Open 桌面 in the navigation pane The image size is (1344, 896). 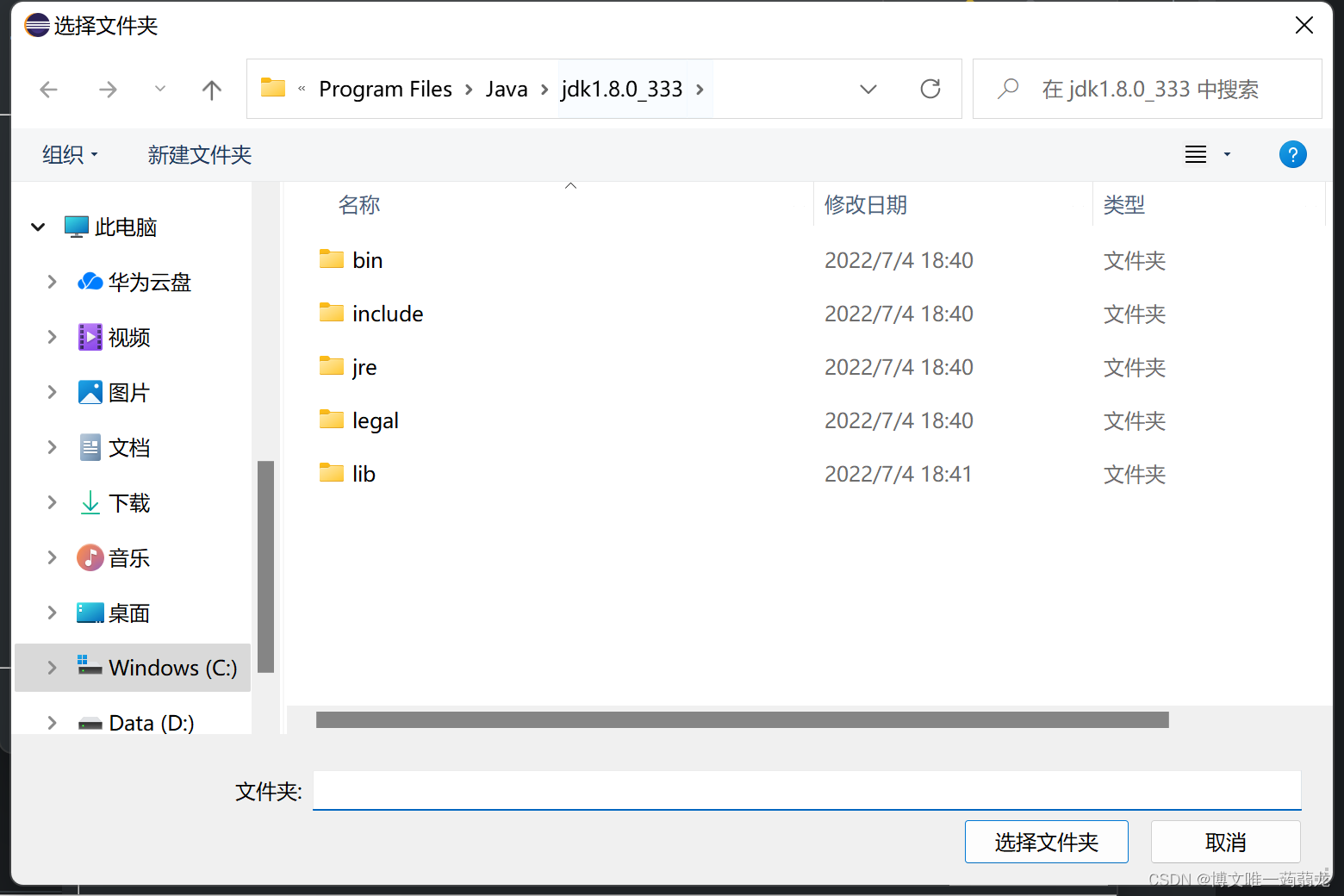[x=114, y=613]
